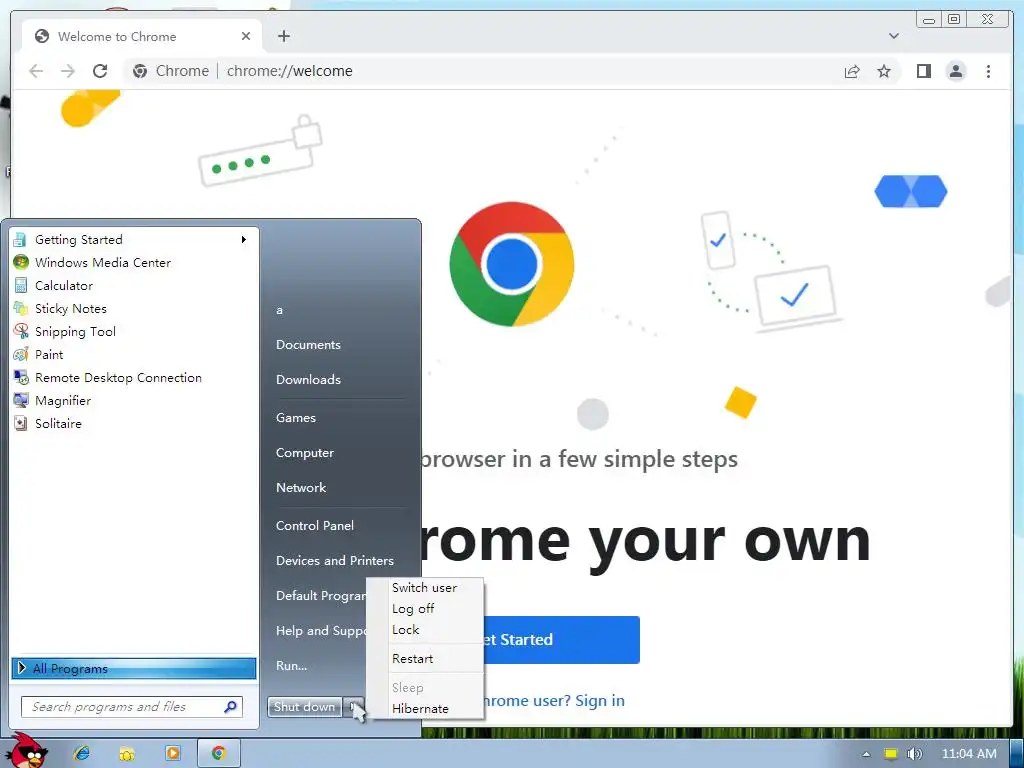Open the Action Center tray icon

(x=891, y=754)
